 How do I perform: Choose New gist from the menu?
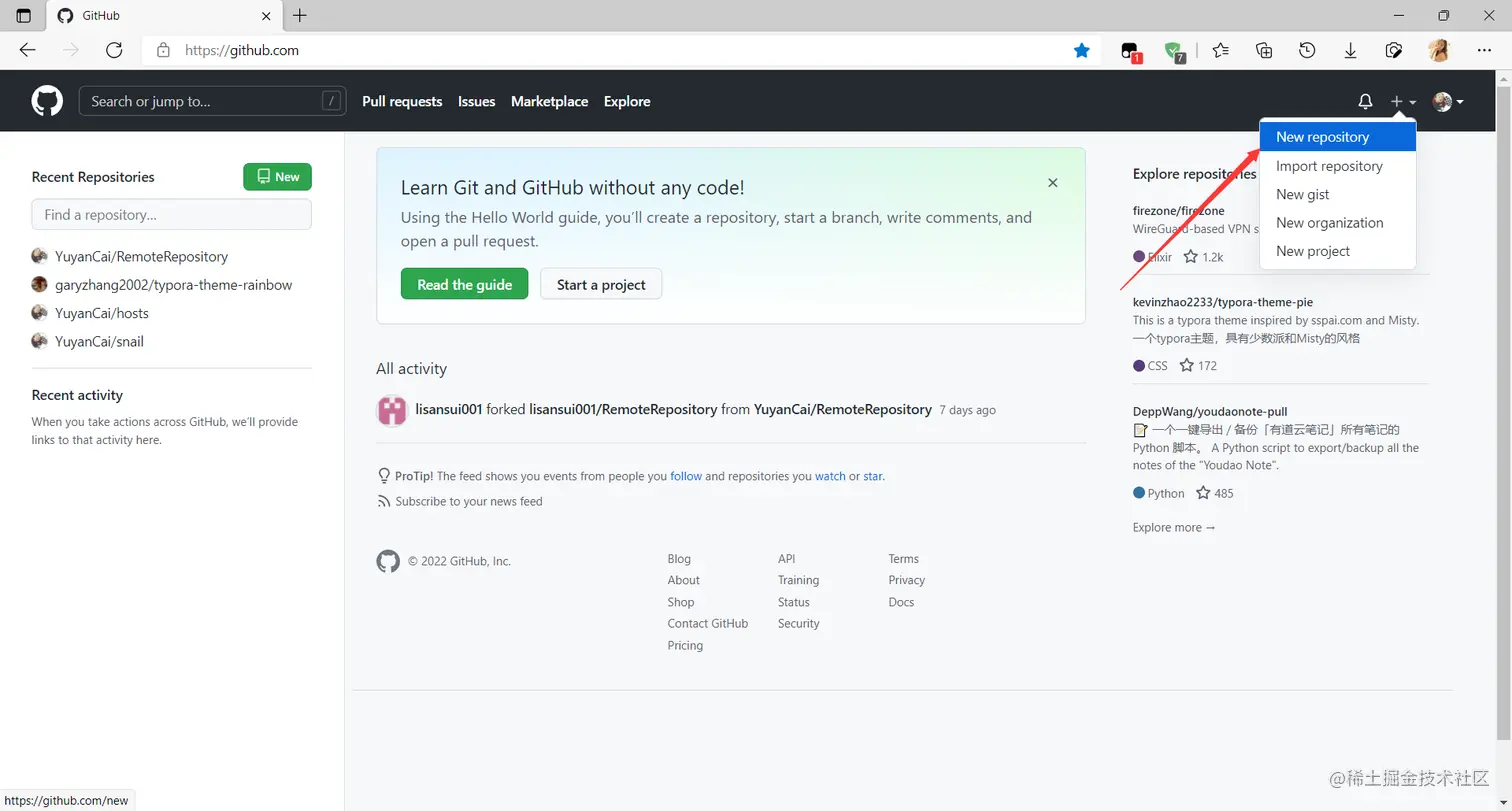[1338, 194]
